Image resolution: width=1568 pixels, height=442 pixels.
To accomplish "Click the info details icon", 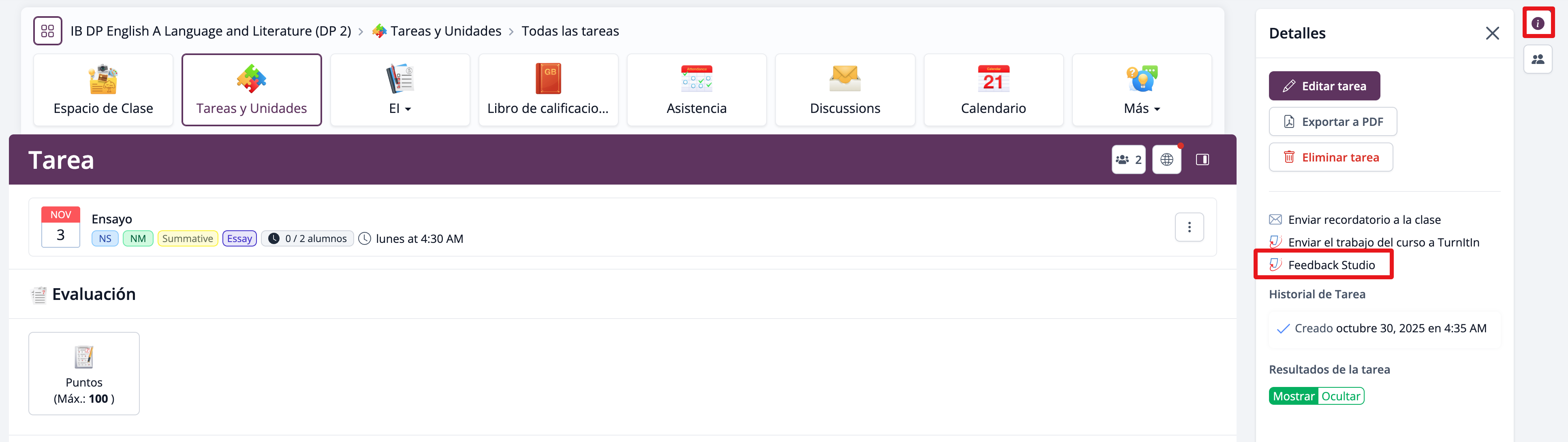I will click(1538, 24).
